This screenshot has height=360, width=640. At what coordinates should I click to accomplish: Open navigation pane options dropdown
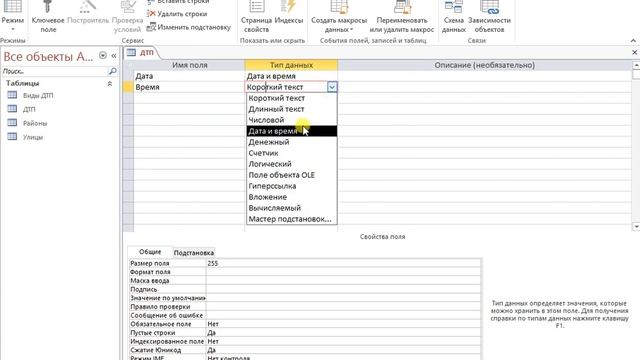[103, 56]
